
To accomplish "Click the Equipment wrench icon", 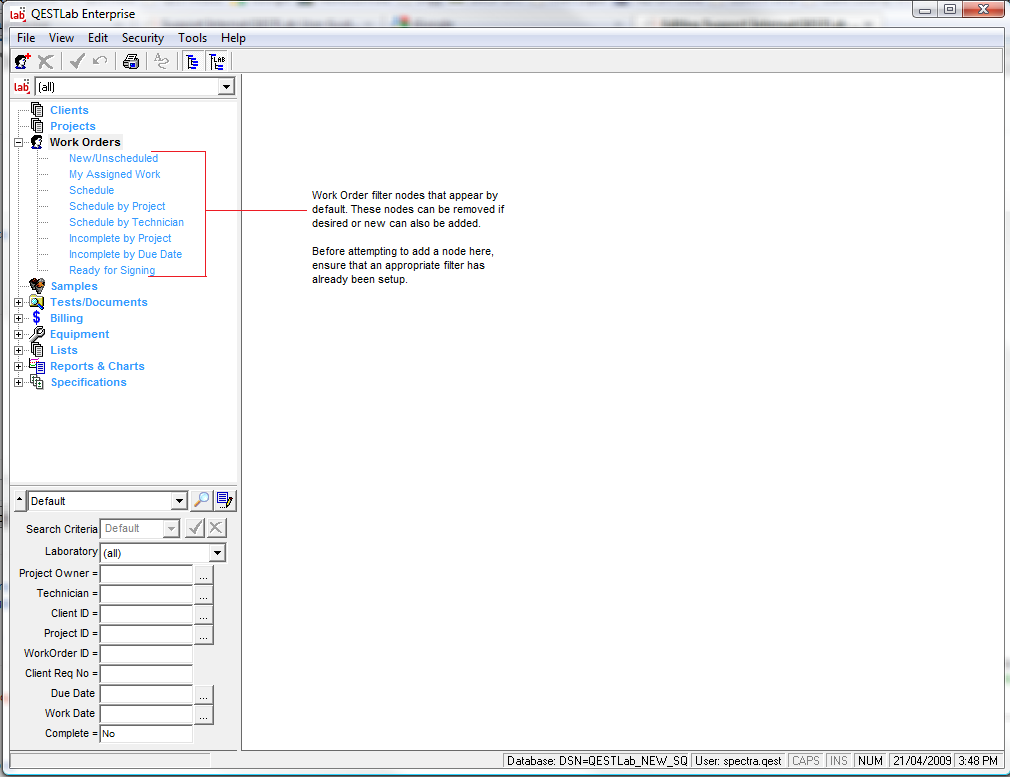I will click(x=37, y=334).
